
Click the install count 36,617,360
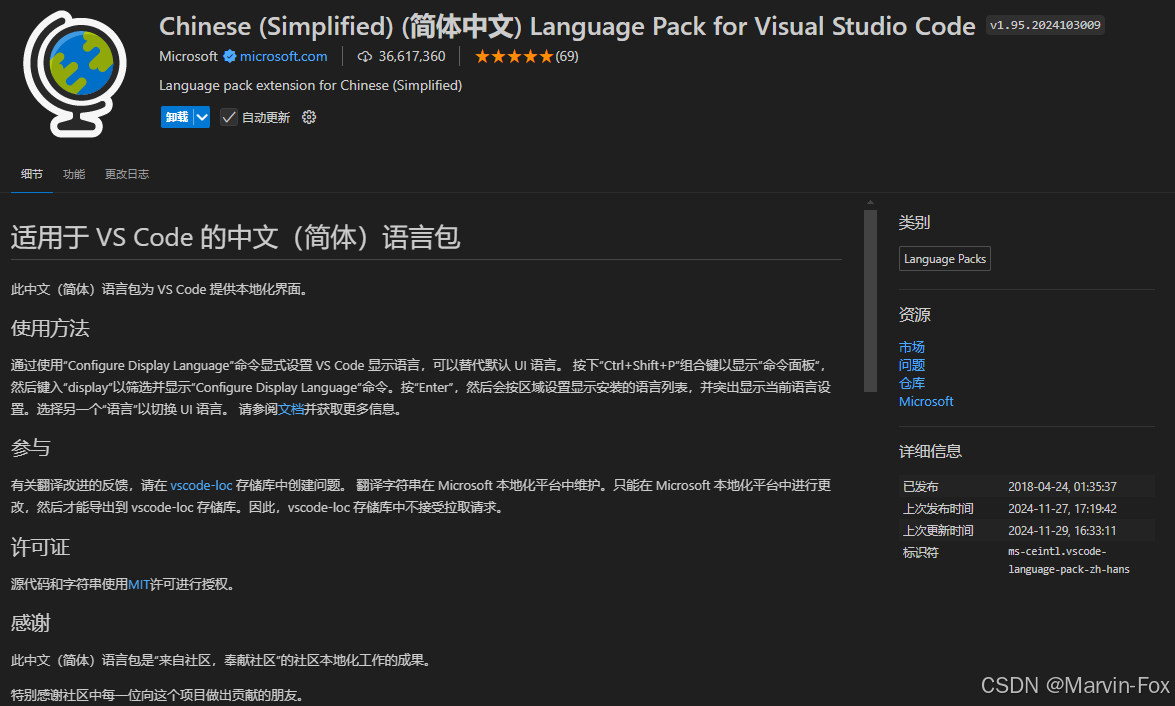click(411, 56)
